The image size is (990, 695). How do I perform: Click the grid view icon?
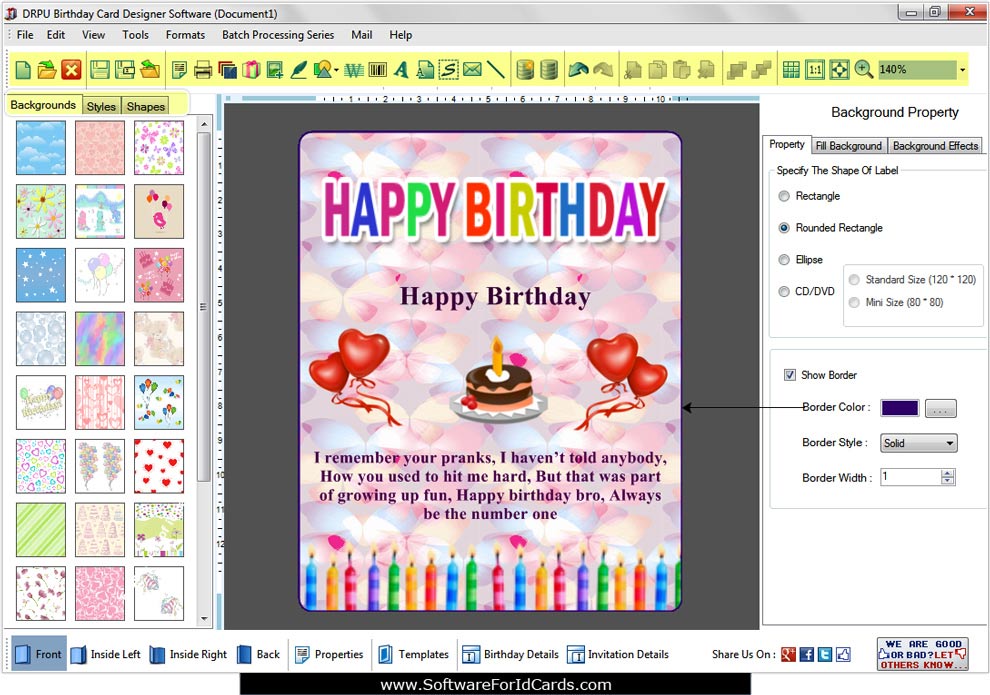pyautogui.click(x=791, y=70)
